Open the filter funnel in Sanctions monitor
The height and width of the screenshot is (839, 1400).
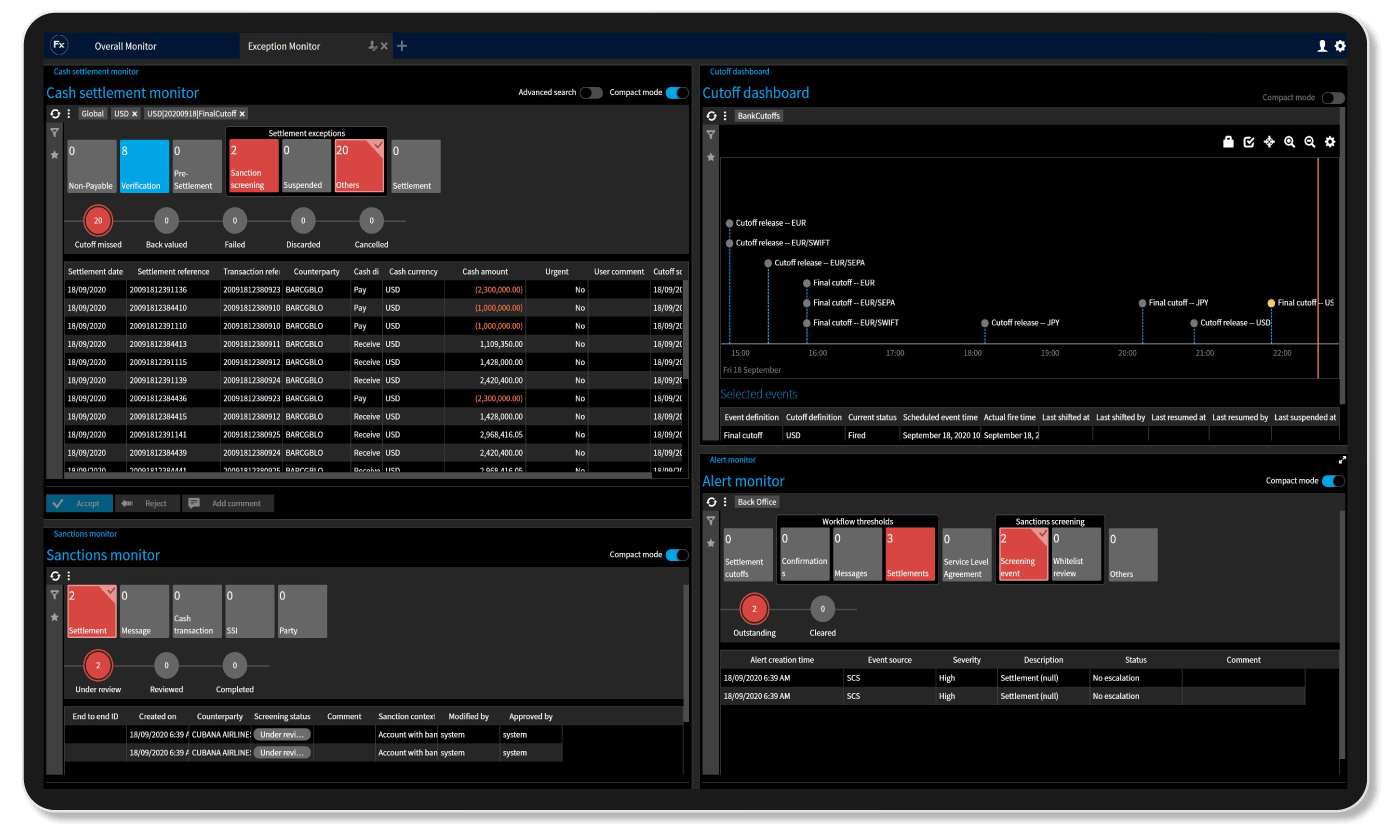pyautogui.click(x=55, y=595)
